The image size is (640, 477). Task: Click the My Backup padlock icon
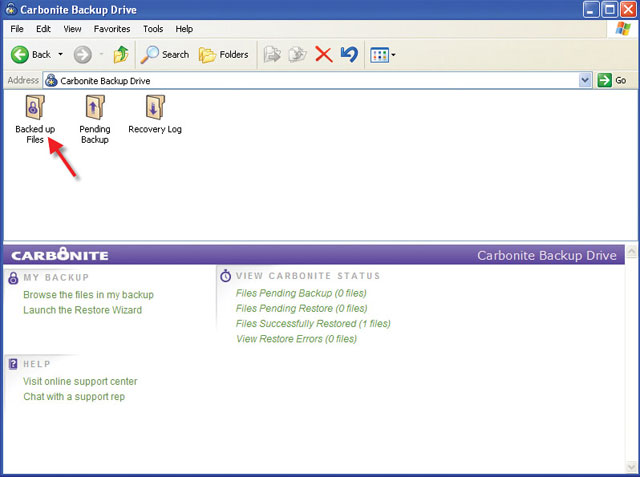(x=13, y=278)
